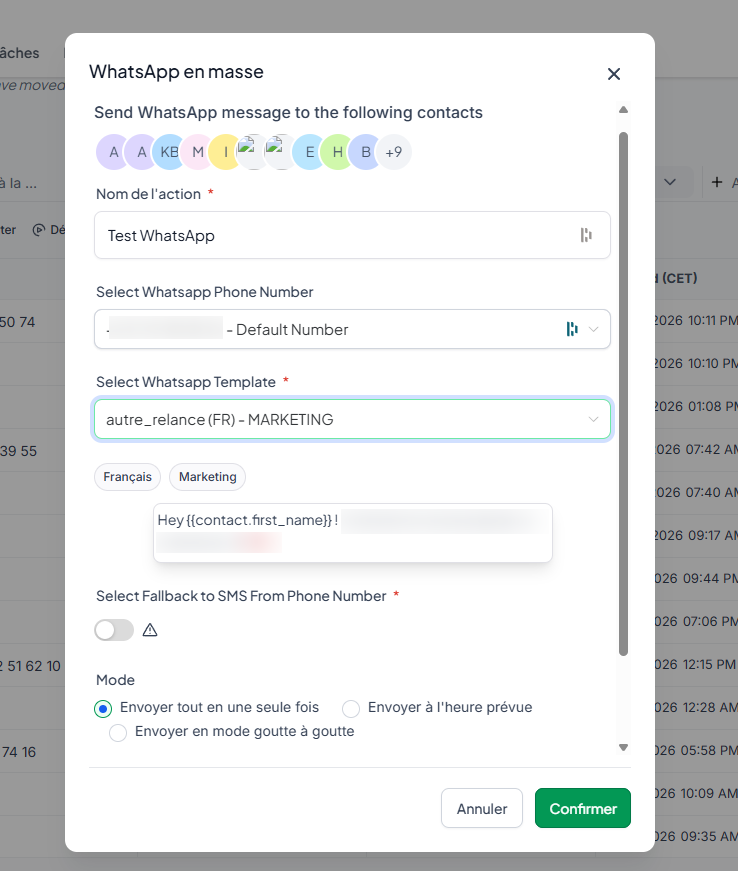This screenshot has height=871, width=738.
Task: Expand the Whatsapp Template dropdown
Action: coord(352,419)
